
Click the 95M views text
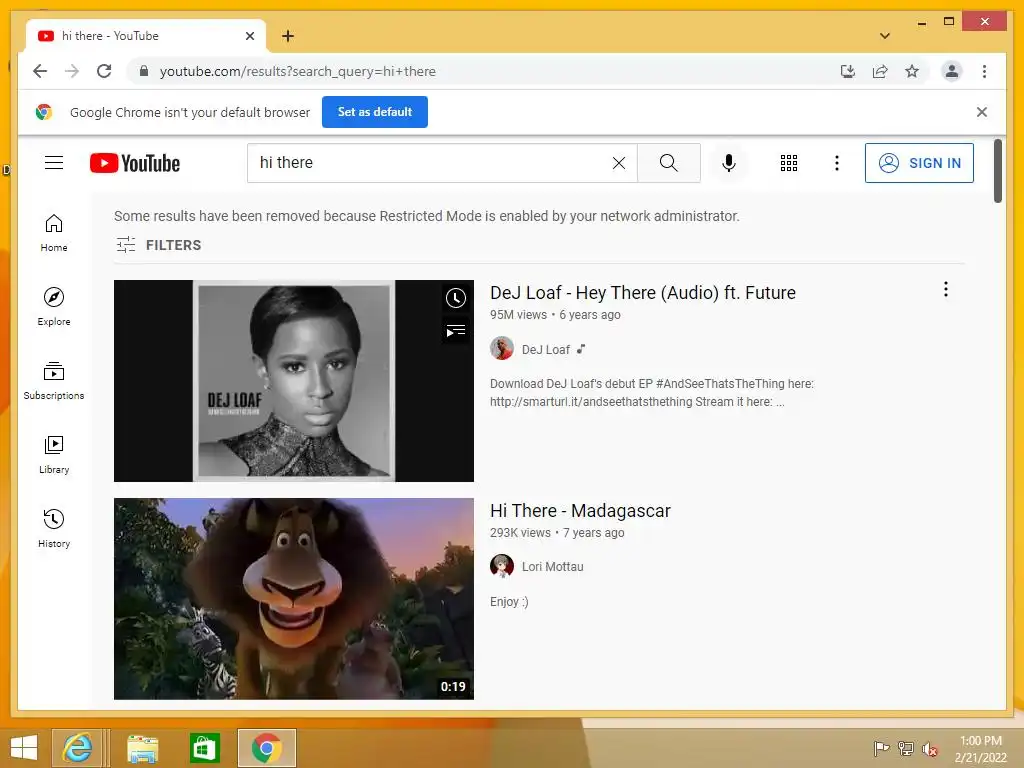click(x=519, y=315)
